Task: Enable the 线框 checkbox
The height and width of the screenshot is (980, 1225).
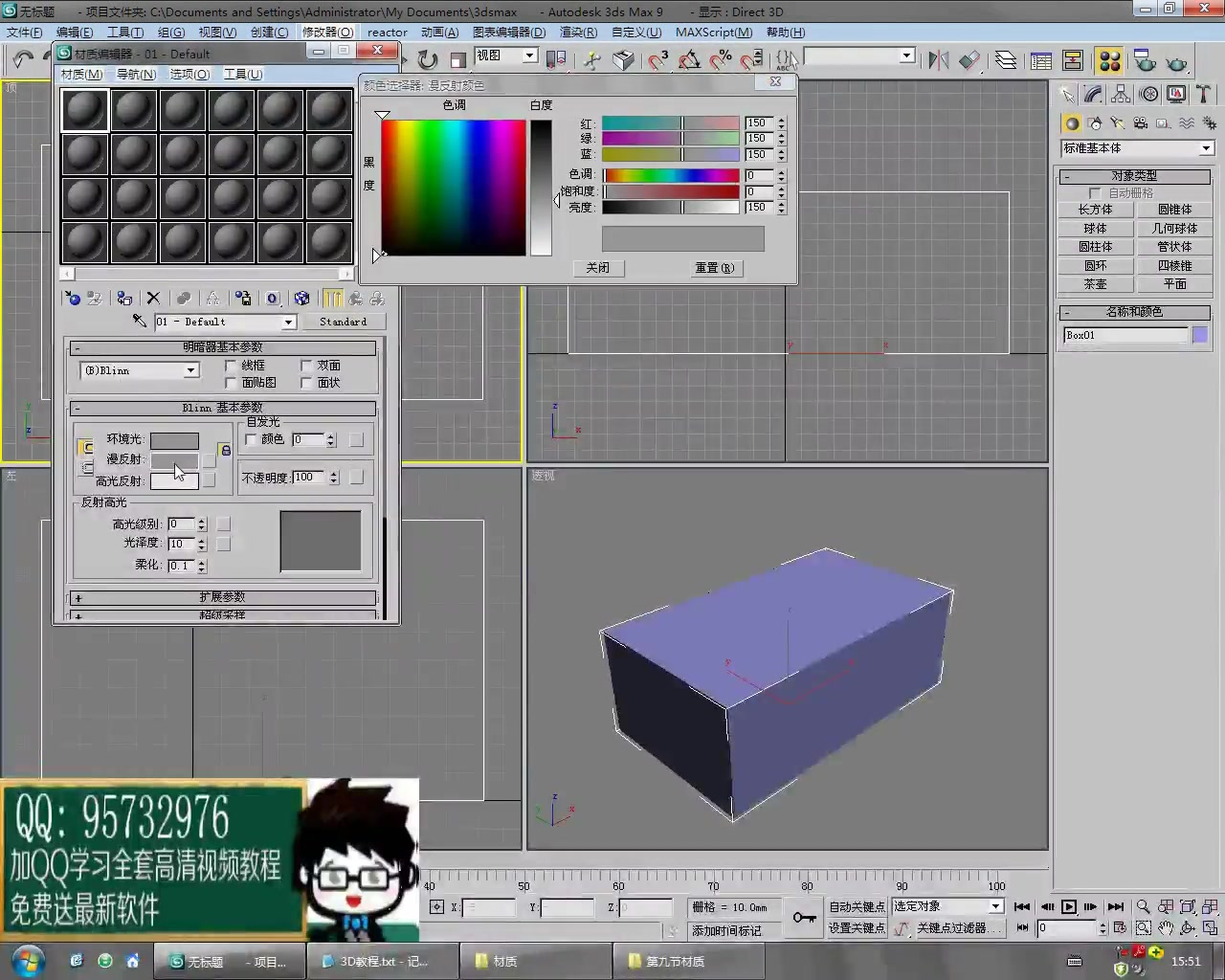Action: [x=231, y=365]
